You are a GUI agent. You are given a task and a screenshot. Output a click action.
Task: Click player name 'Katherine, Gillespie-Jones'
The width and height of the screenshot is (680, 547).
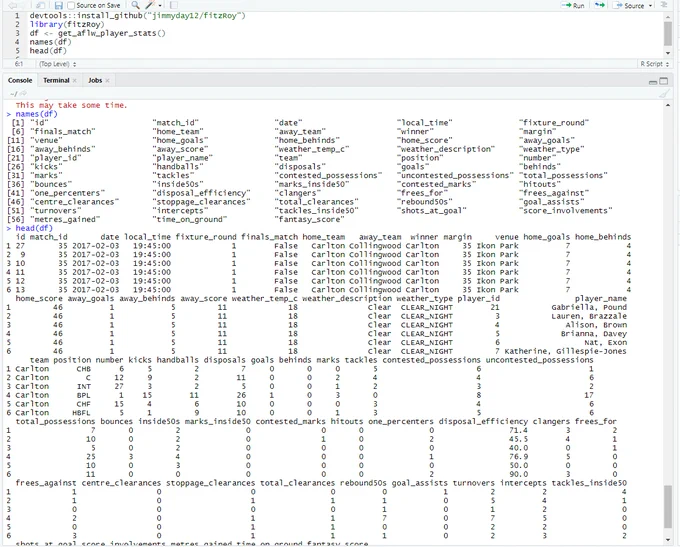pyautogui.click(x=566, y=351)
